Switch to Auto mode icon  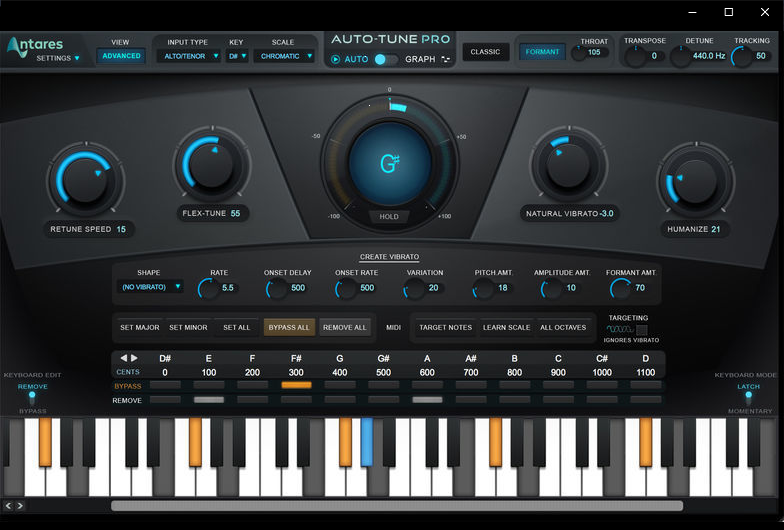click(x=336, y=60)
